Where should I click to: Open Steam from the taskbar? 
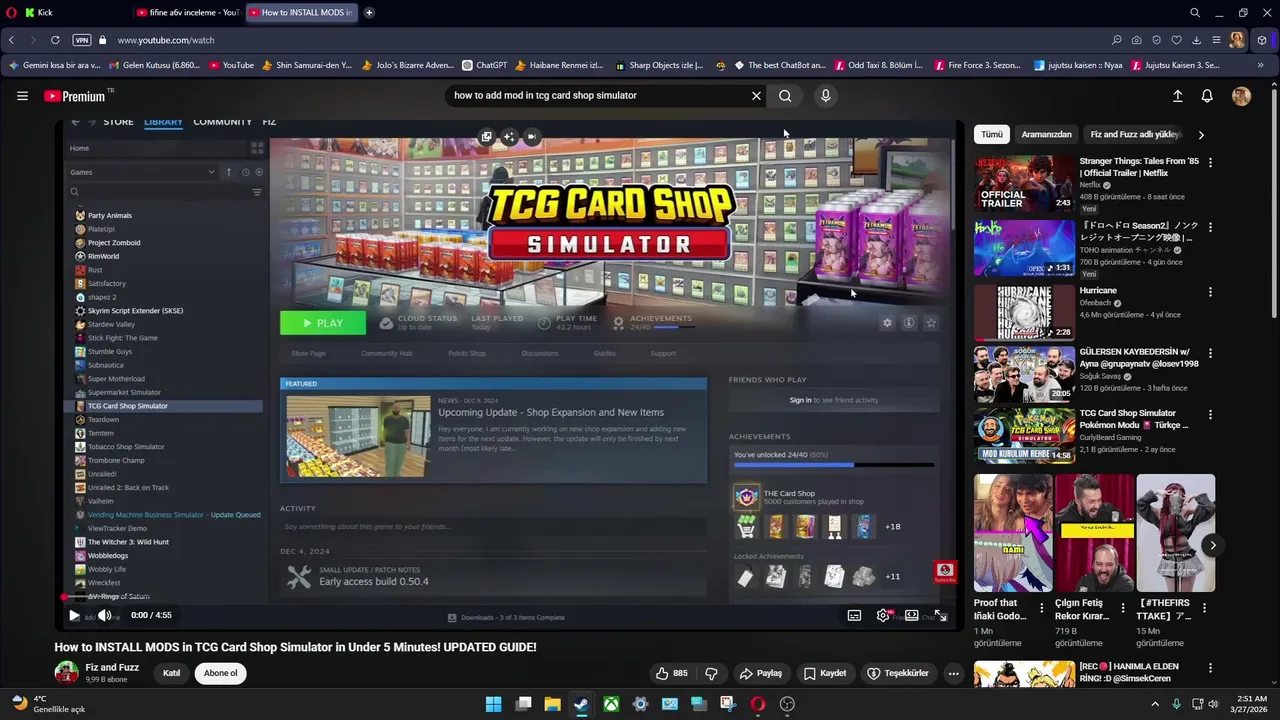coord(581,704)
